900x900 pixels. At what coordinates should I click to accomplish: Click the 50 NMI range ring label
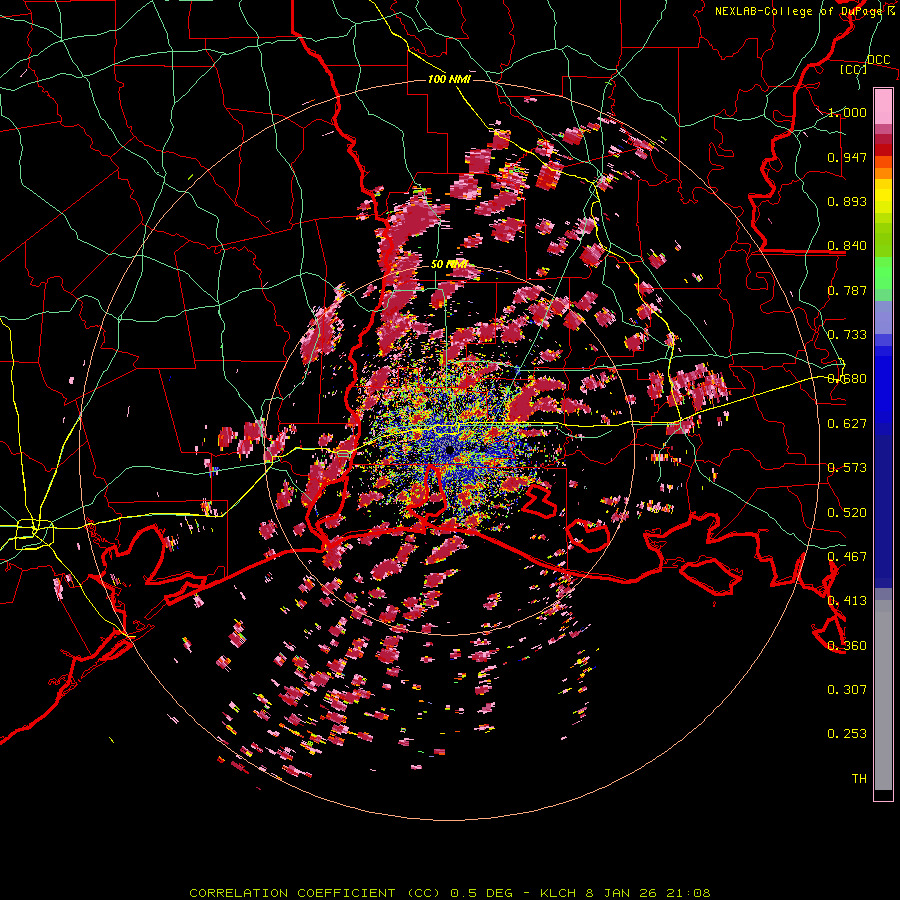[x=449, y=265]
